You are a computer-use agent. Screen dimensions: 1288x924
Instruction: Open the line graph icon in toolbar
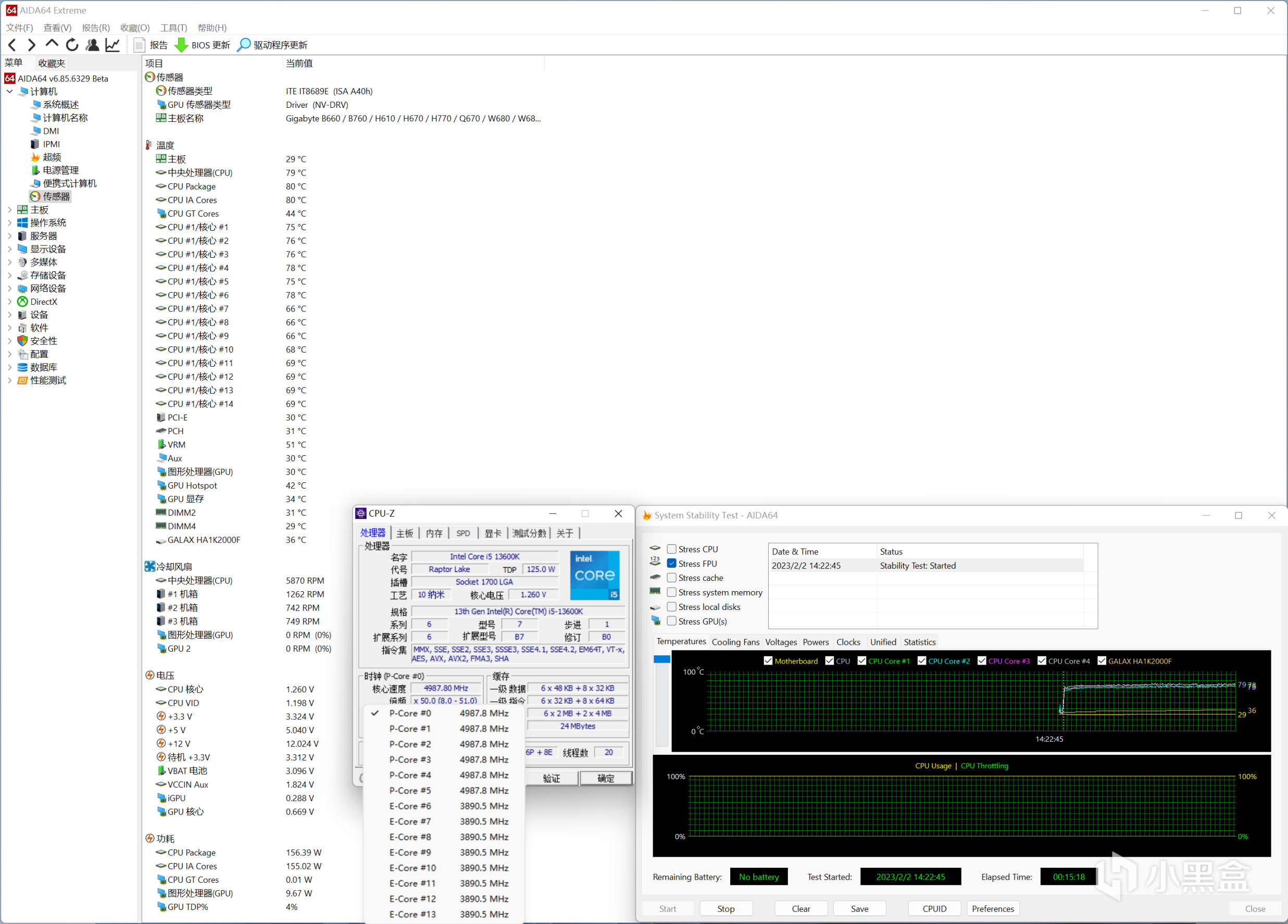[x=112, y=45]
